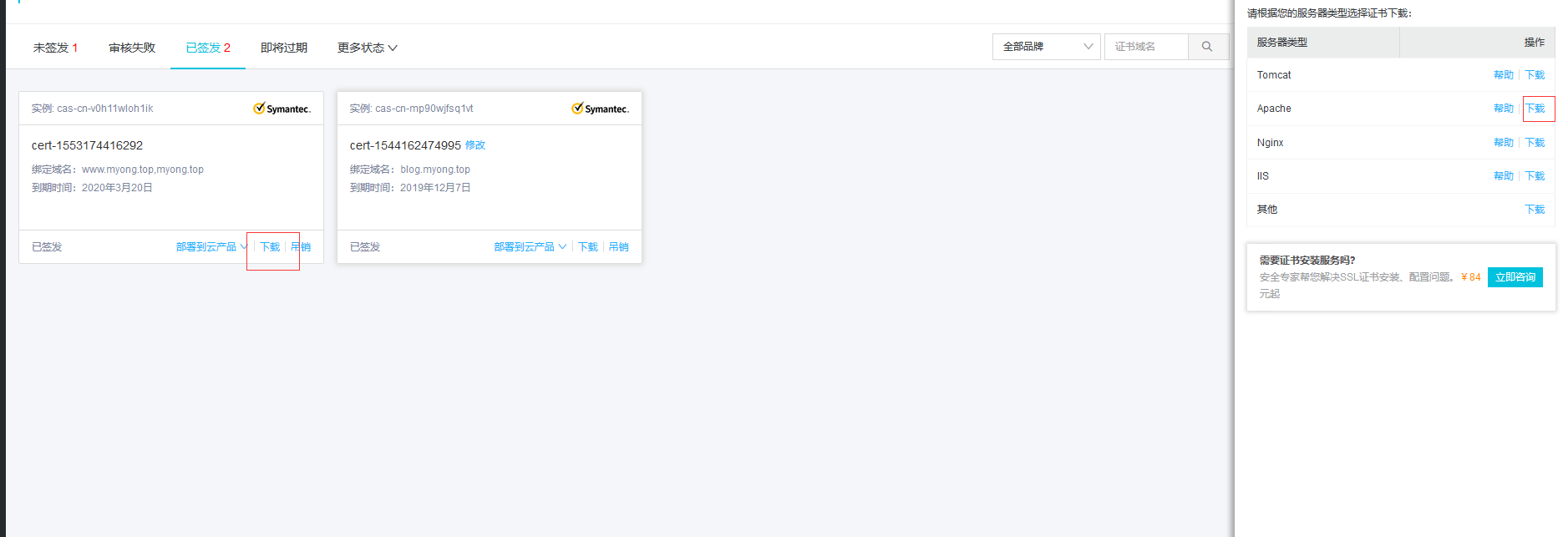Viewport: 1568px width, 537px height.
Task: Download the Nginx certificate
Action: coord(1535,143)
